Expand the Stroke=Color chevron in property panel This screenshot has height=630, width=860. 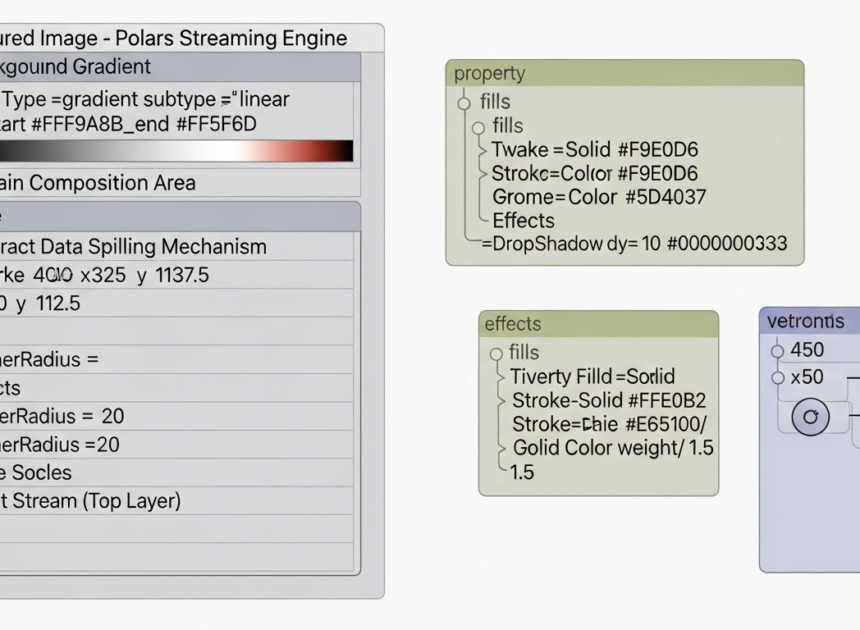point(484,173)
